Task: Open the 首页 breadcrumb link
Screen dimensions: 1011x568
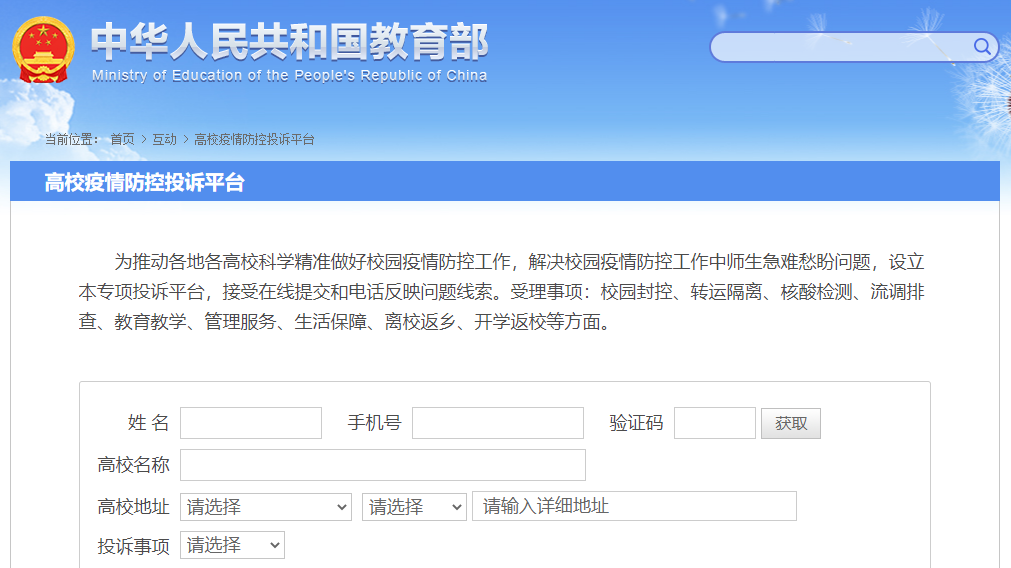Action: pyautogui.click(x=123, y=139)
